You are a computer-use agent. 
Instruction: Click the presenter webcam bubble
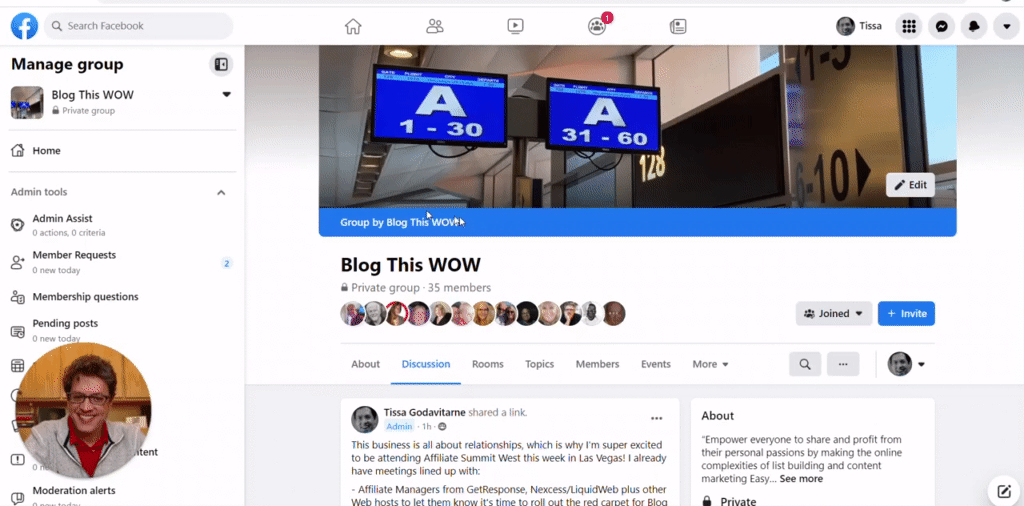83,411
